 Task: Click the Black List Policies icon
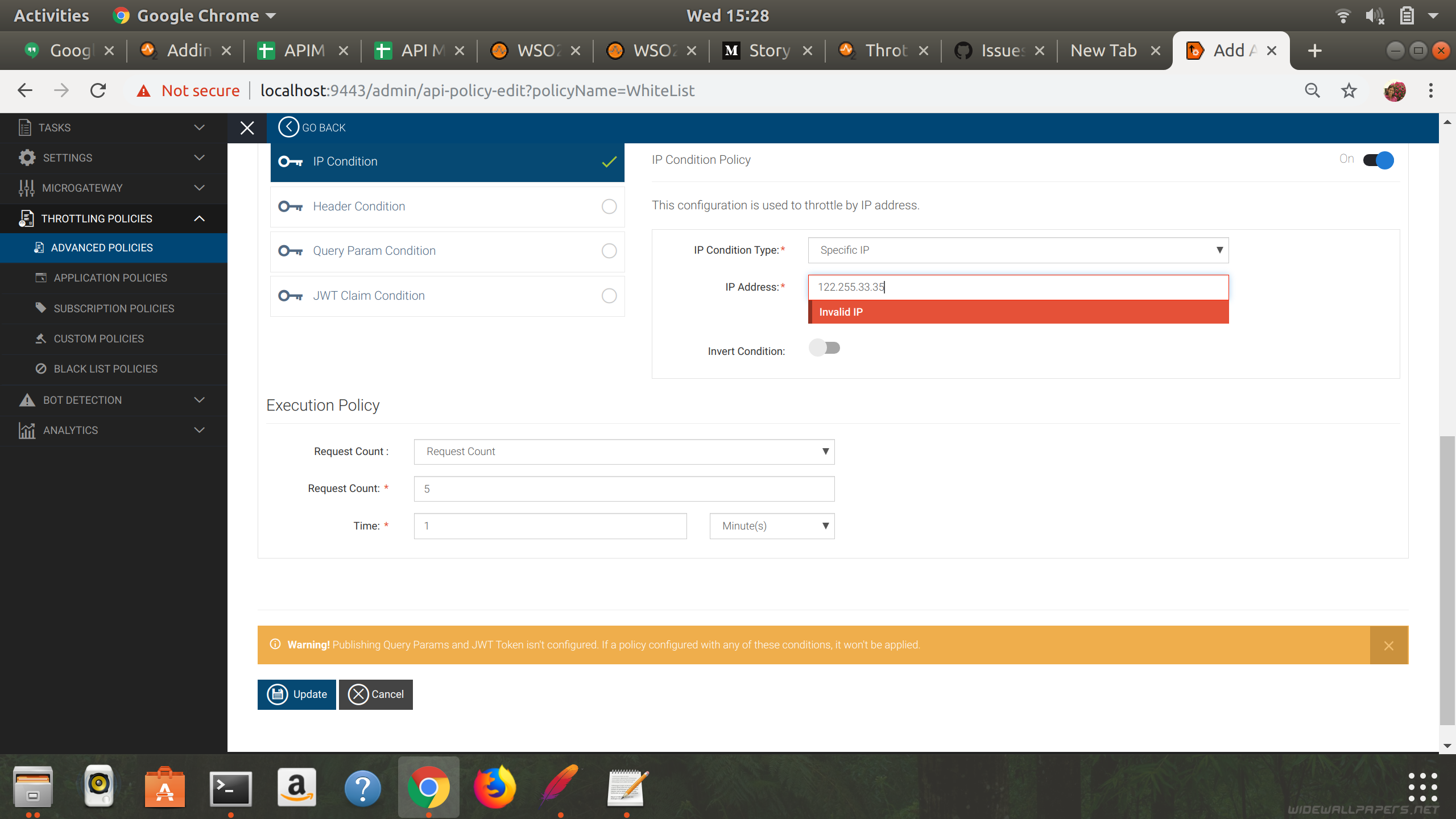pos(40,369)
